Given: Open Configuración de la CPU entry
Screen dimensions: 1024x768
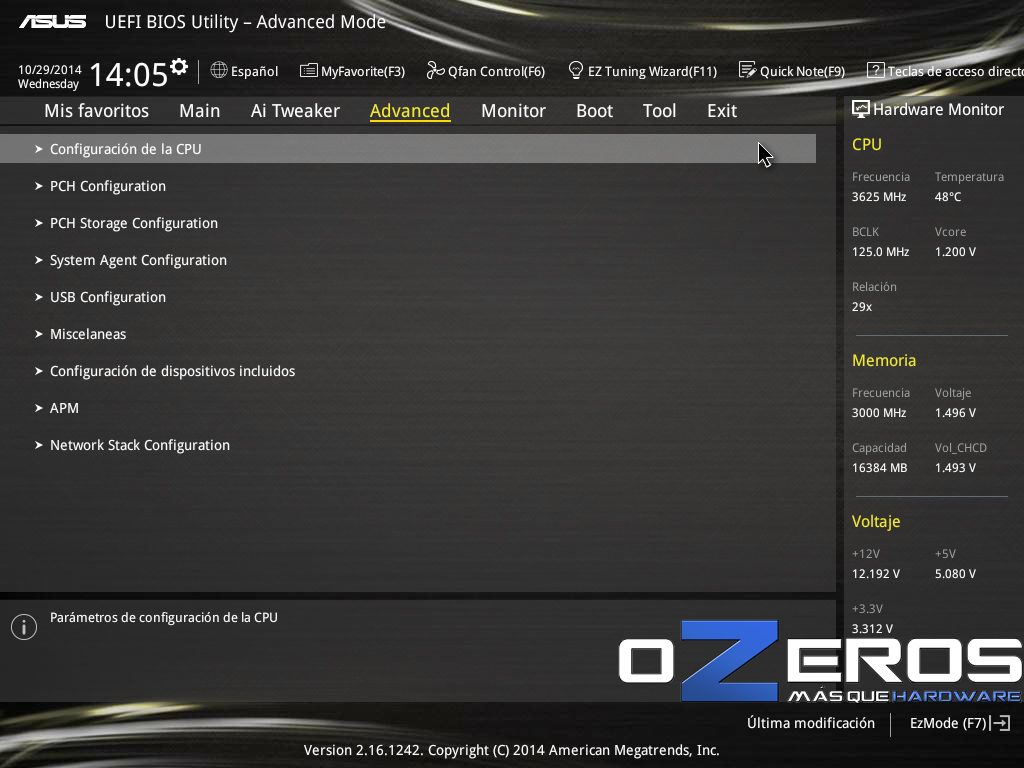Looking at the screenshot, I should (408, 149).
